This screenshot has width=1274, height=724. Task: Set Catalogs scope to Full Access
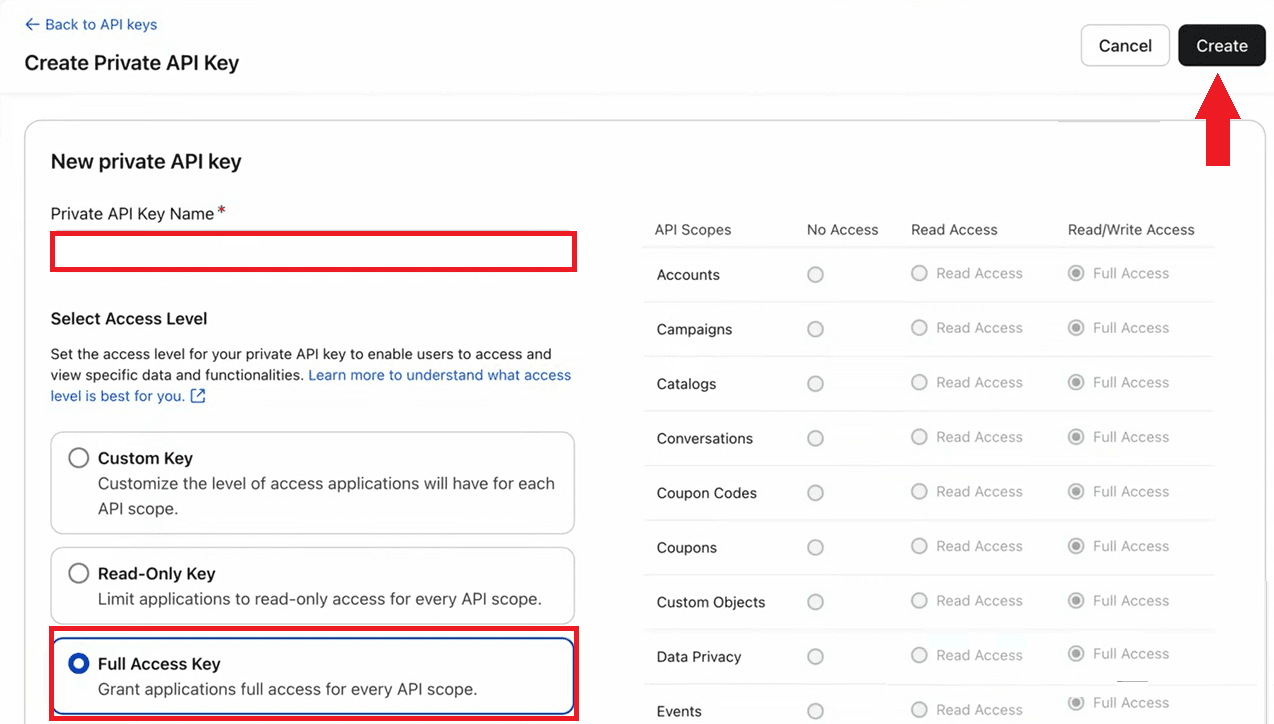pos(1076,383)
